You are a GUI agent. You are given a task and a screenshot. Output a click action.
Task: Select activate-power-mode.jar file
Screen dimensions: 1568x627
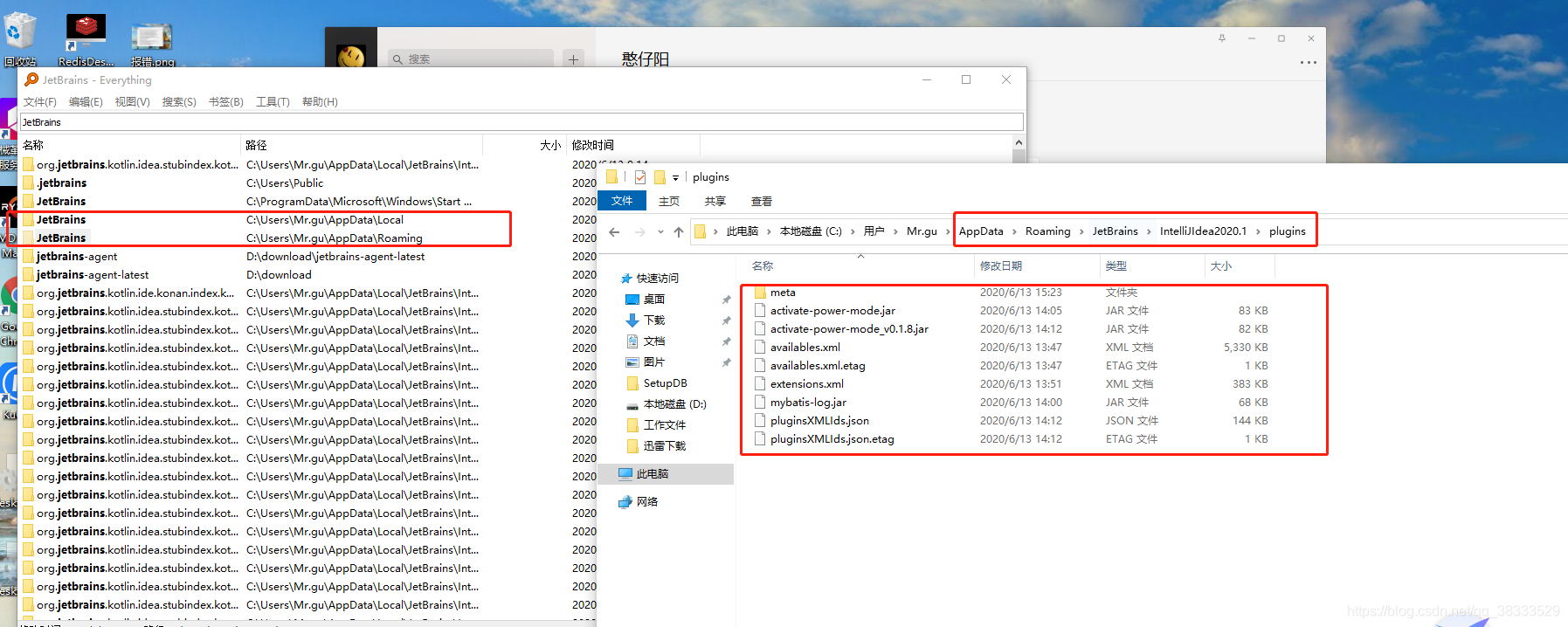(x=832, y=311)
